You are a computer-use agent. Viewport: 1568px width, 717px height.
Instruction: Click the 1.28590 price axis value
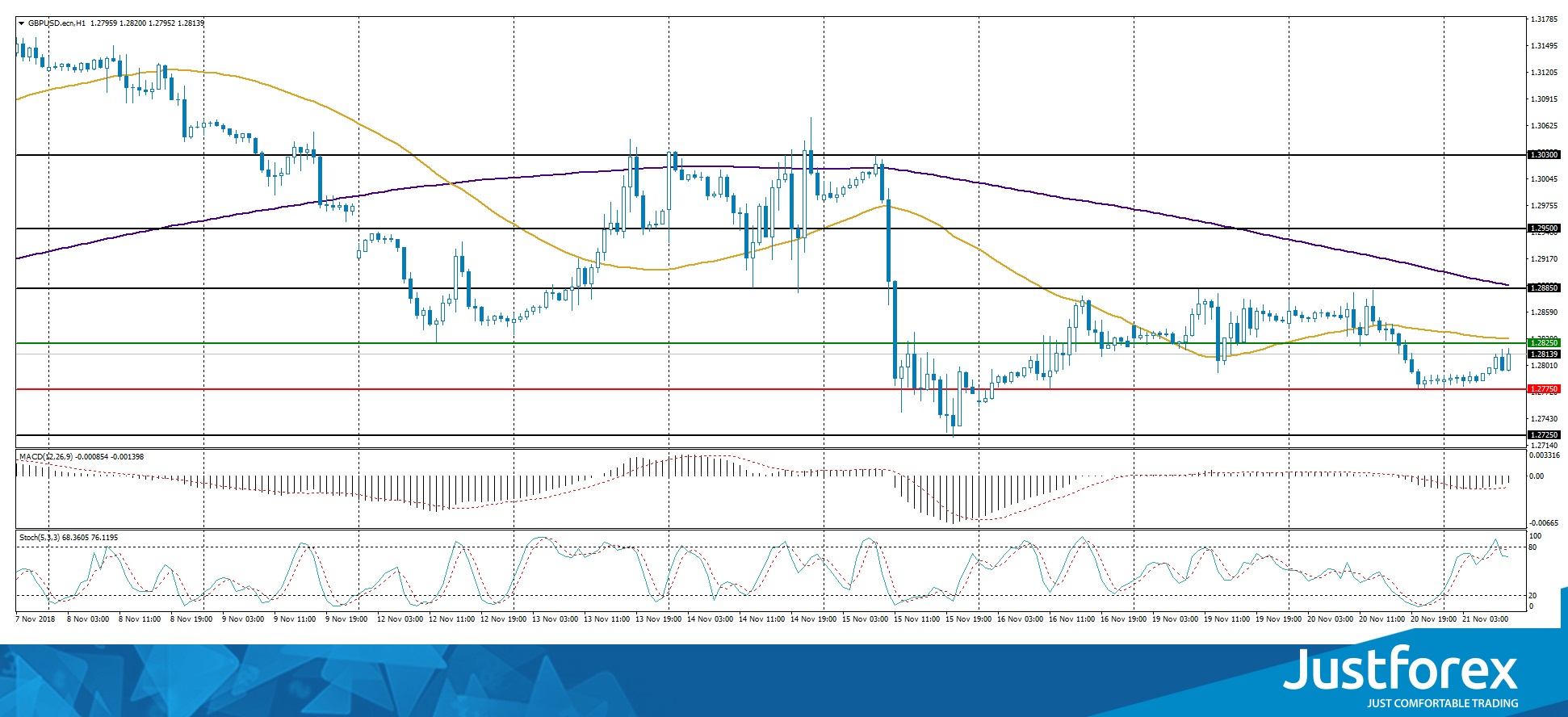1544,312
